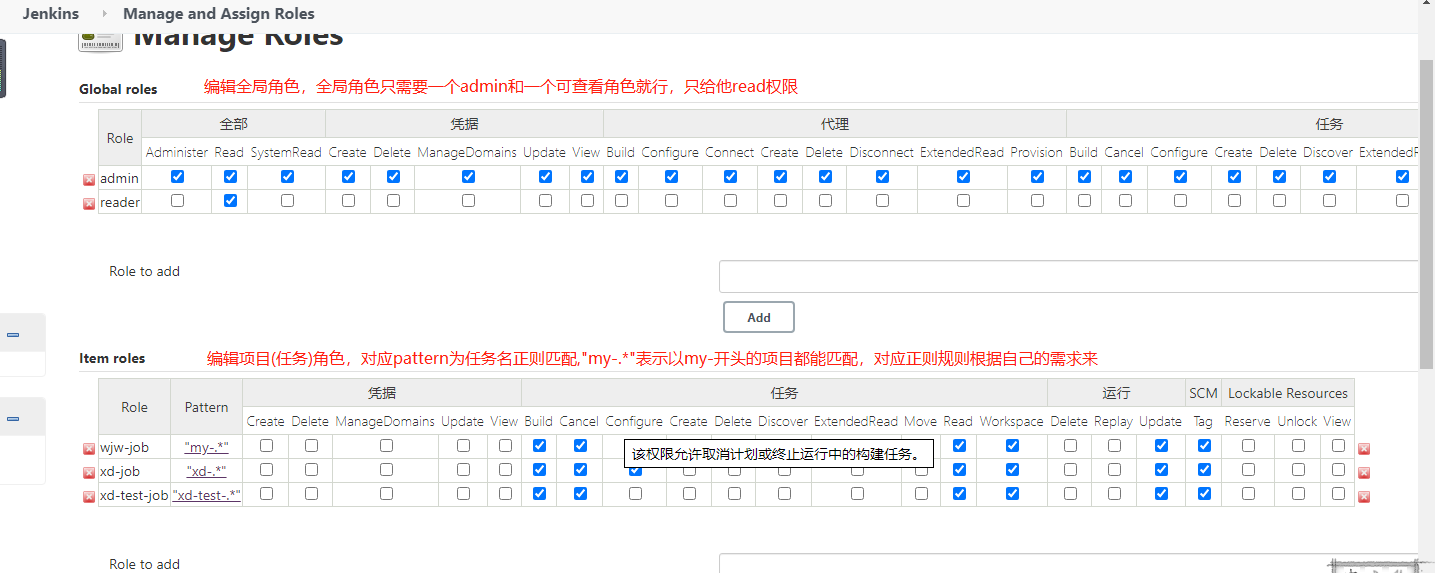Open breadcrumb dropdown arrow after Jenkins
This screenshot has height=573, width=1435.
tap(104, 14)
